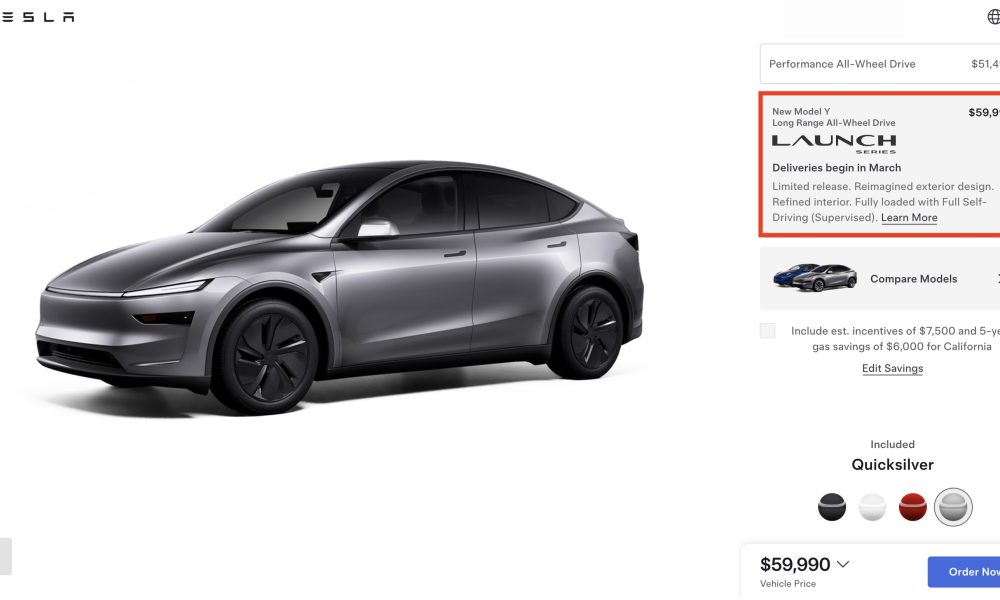Choose the Pearl White paint swatch
The image size is (1000, 600).
coord(872,507)
